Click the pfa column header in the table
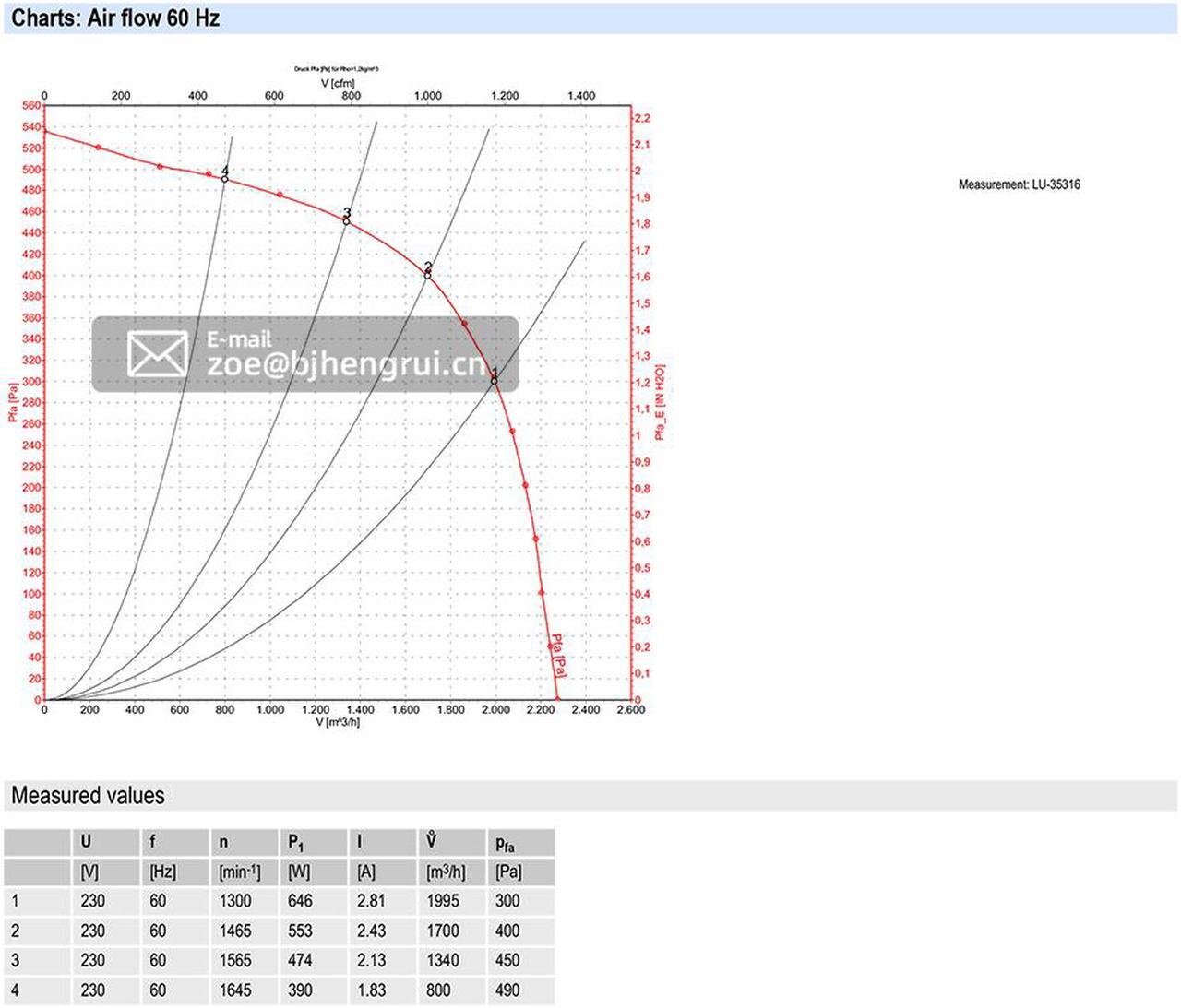This screenshot has height=1008, width=1181. [505, 842]
